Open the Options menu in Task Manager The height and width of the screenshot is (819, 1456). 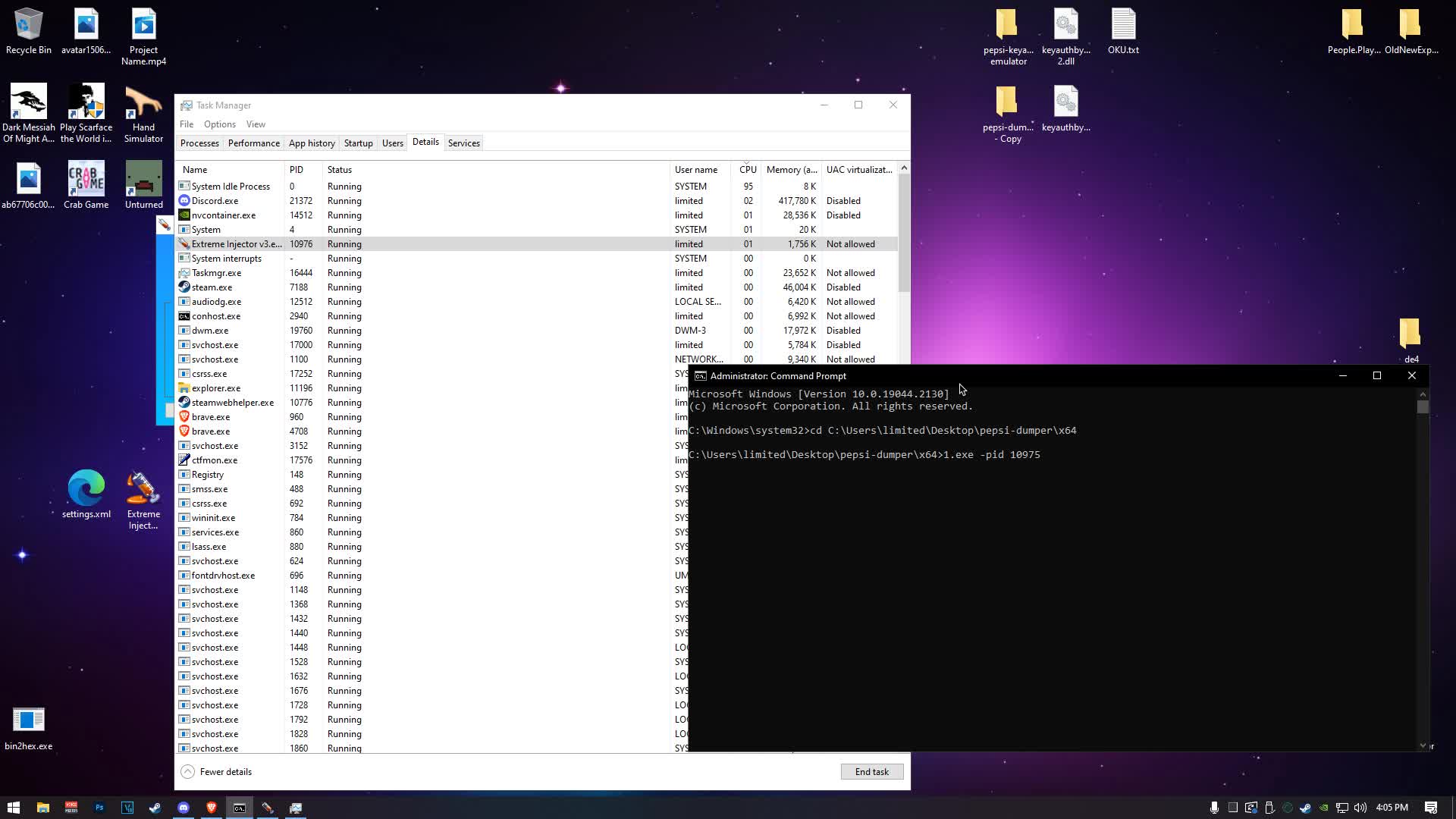pos(219,124)
